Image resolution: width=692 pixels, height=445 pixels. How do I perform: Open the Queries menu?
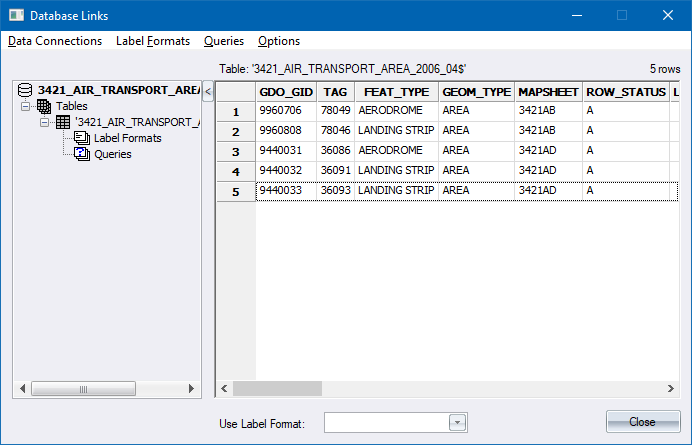coord(224,41)
